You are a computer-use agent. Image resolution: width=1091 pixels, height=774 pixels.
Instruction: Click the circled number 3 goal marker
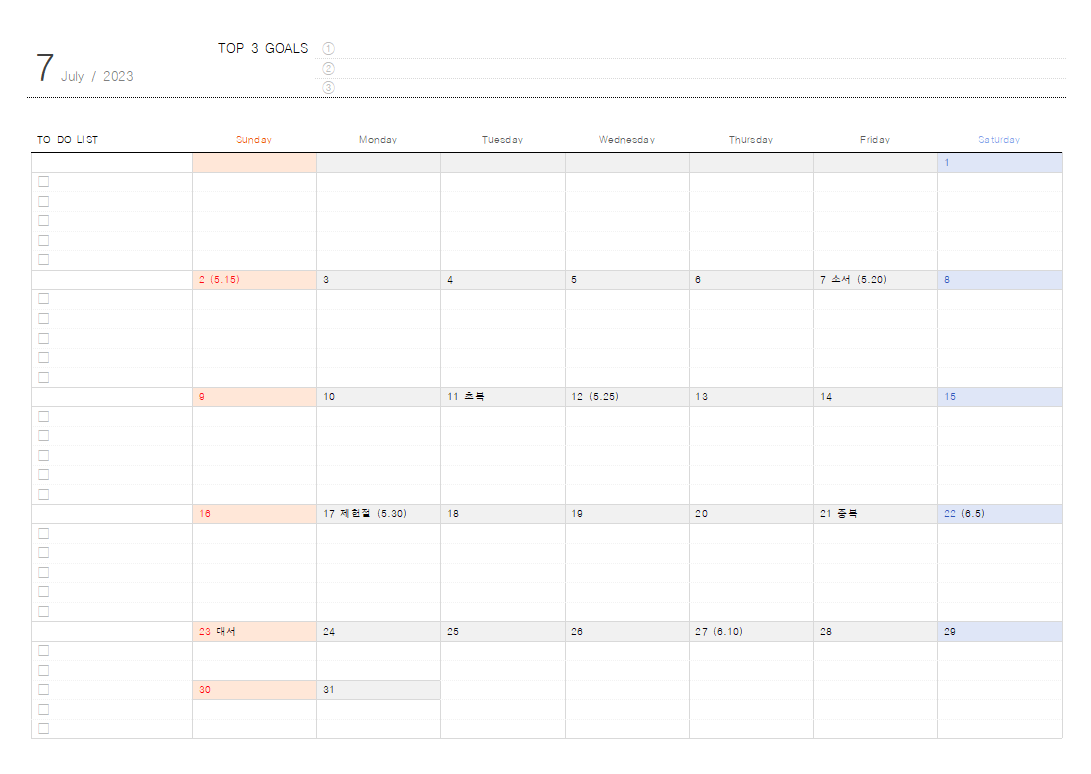(x=328, y=87)
